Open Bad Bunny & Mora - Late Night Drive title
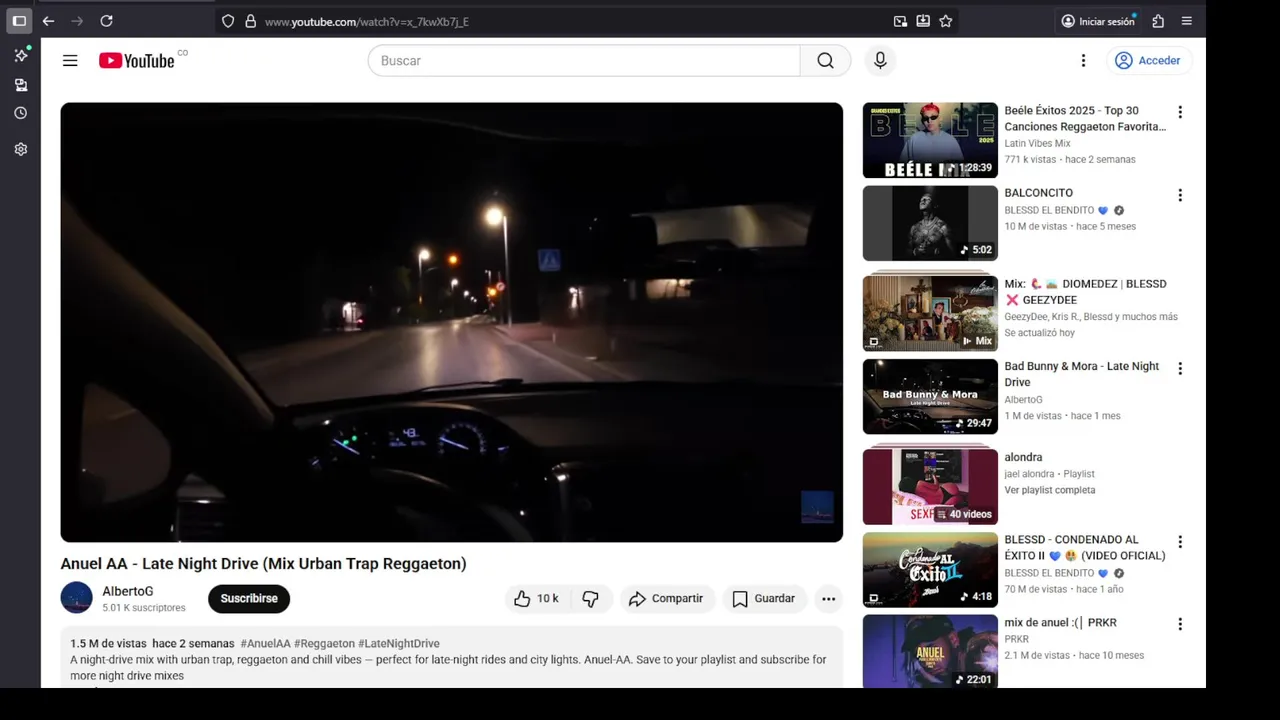This screenshot has width=1280, height=720. [x=1082, y=374]
